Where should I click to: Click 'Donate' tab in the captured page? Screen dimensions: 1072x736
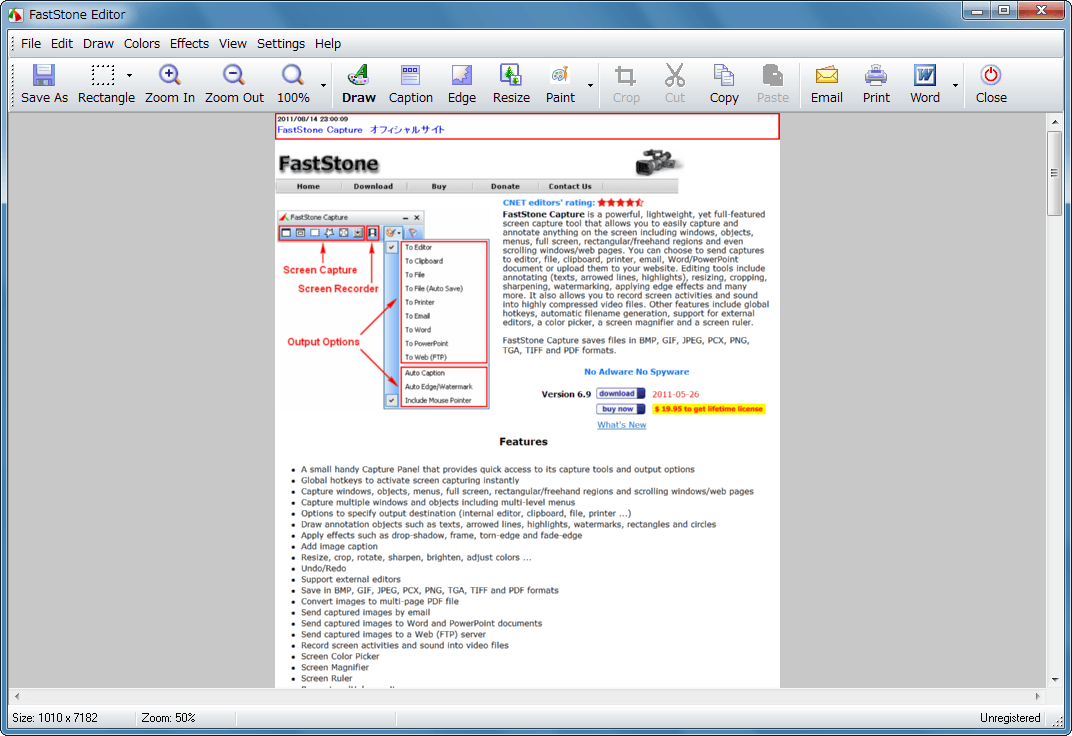505,187
